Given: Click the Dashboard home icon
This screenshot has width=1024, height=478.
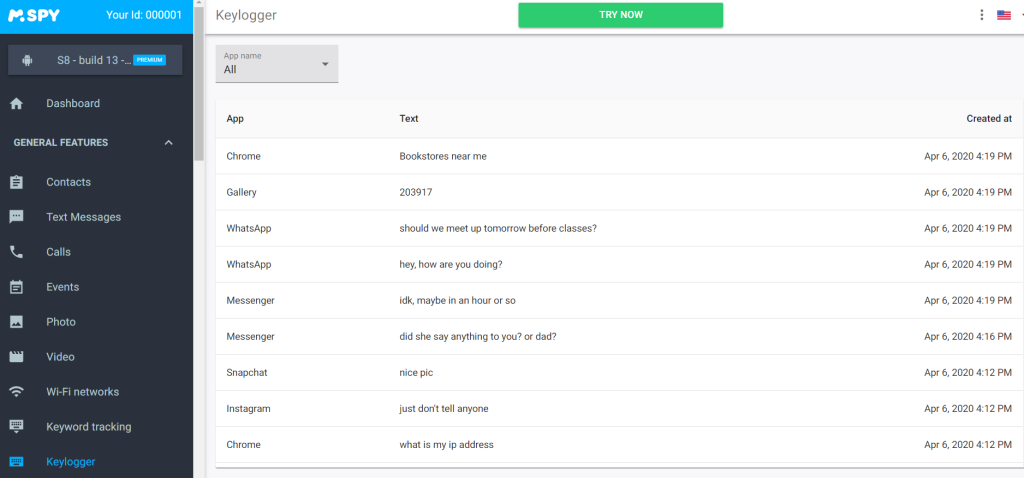Looking at the screenshot, I should 16,103.
